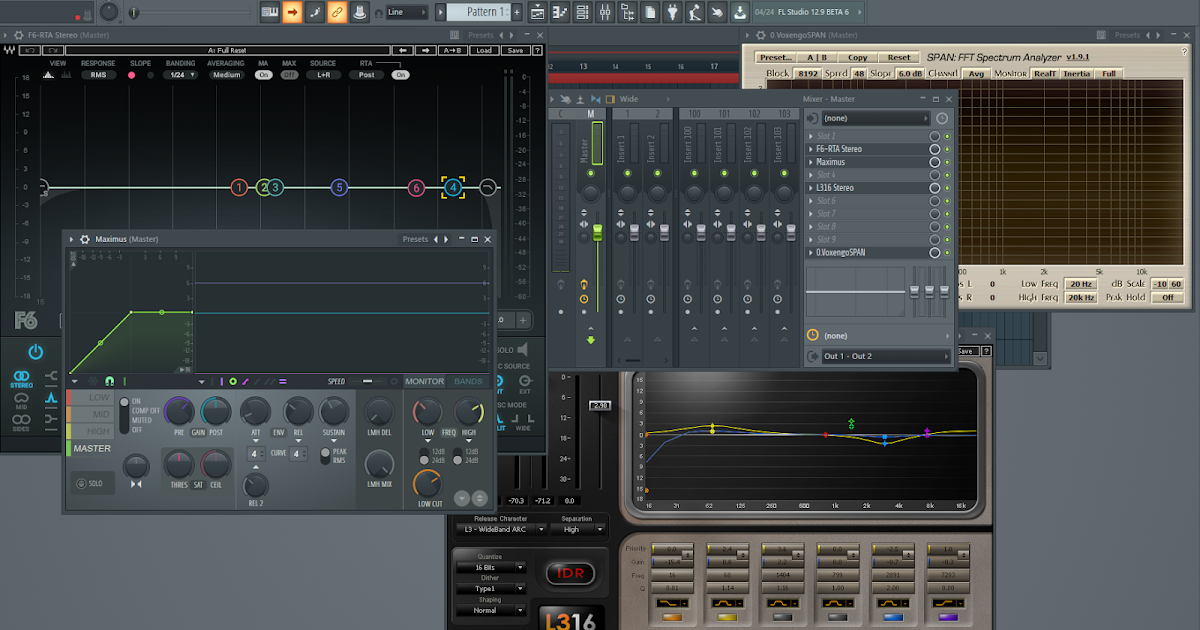The height and width of the screenshot is (630, 1200).
Task: Open the mixer faders icon in toolbar
Action: click(606, 12)
